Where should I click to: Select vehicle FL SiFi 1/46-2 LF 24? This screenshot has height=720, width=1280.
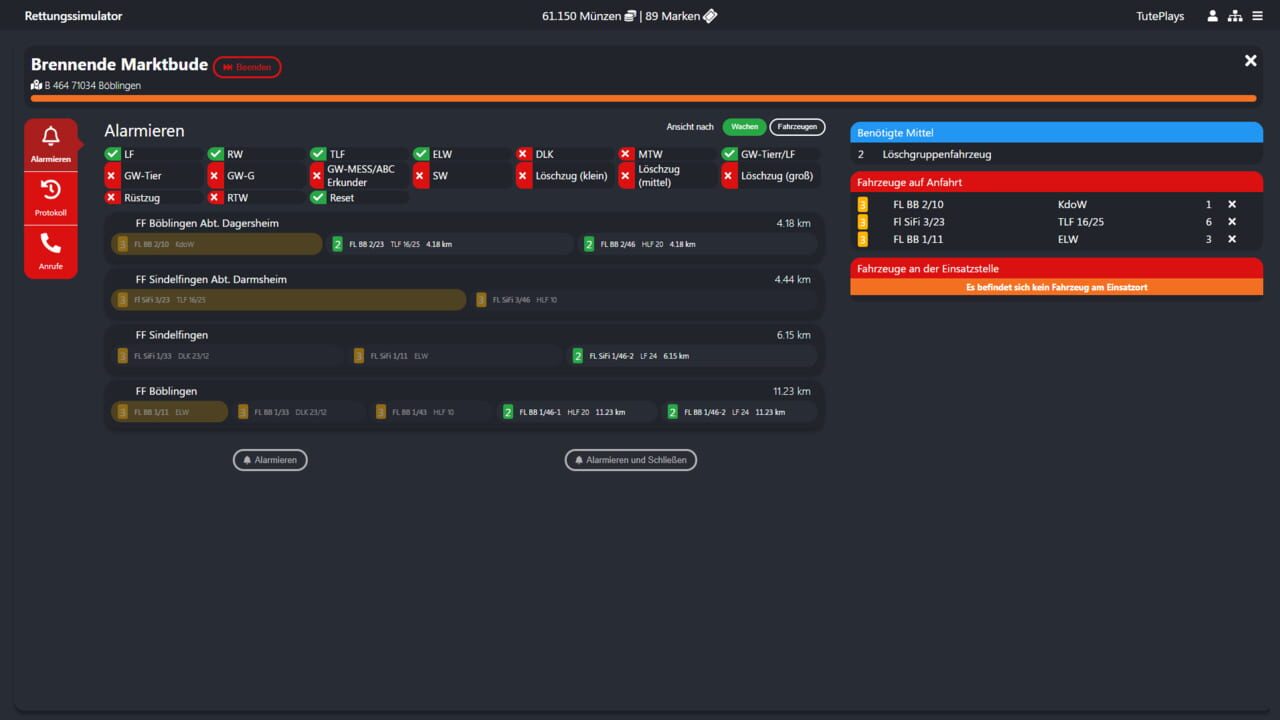coord(692,356)
